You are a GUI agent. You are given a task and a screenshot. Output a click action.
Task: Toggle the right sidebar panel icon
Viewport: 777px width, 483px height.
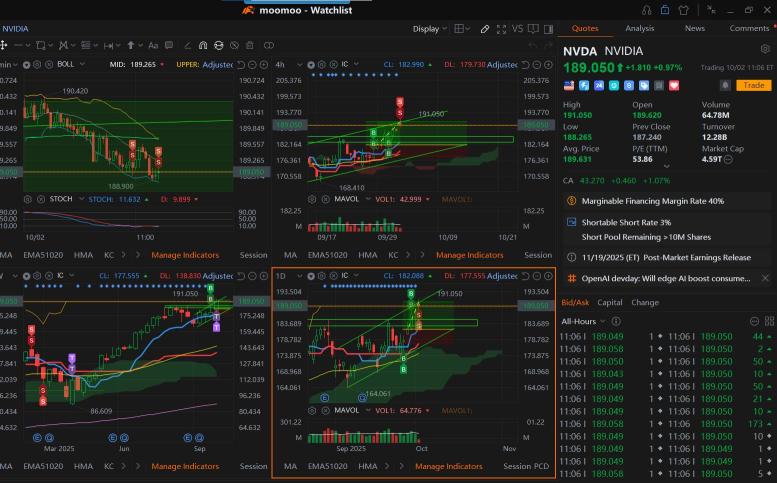[x=549, y=29]
